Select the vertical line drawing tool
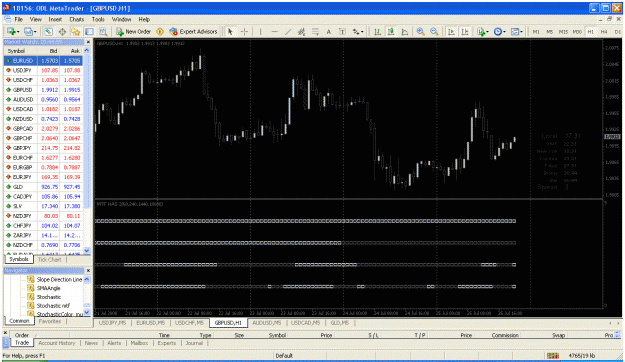Image resolution: width=625 pixels, height=362 pixels. point(260,31)
